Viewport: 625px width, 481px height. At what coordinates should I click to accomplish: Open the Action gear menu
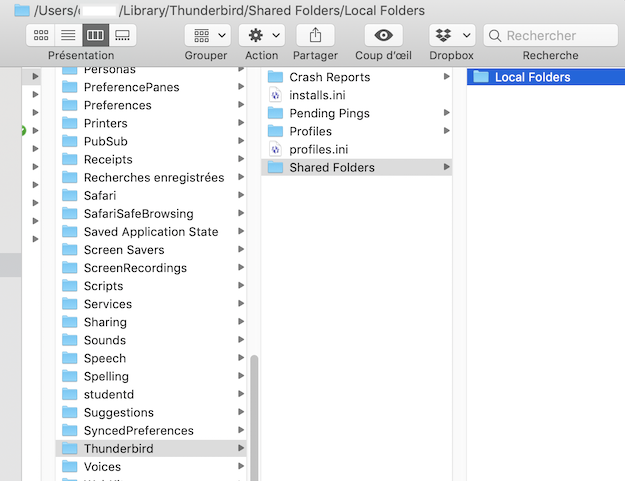coord(261,35)
